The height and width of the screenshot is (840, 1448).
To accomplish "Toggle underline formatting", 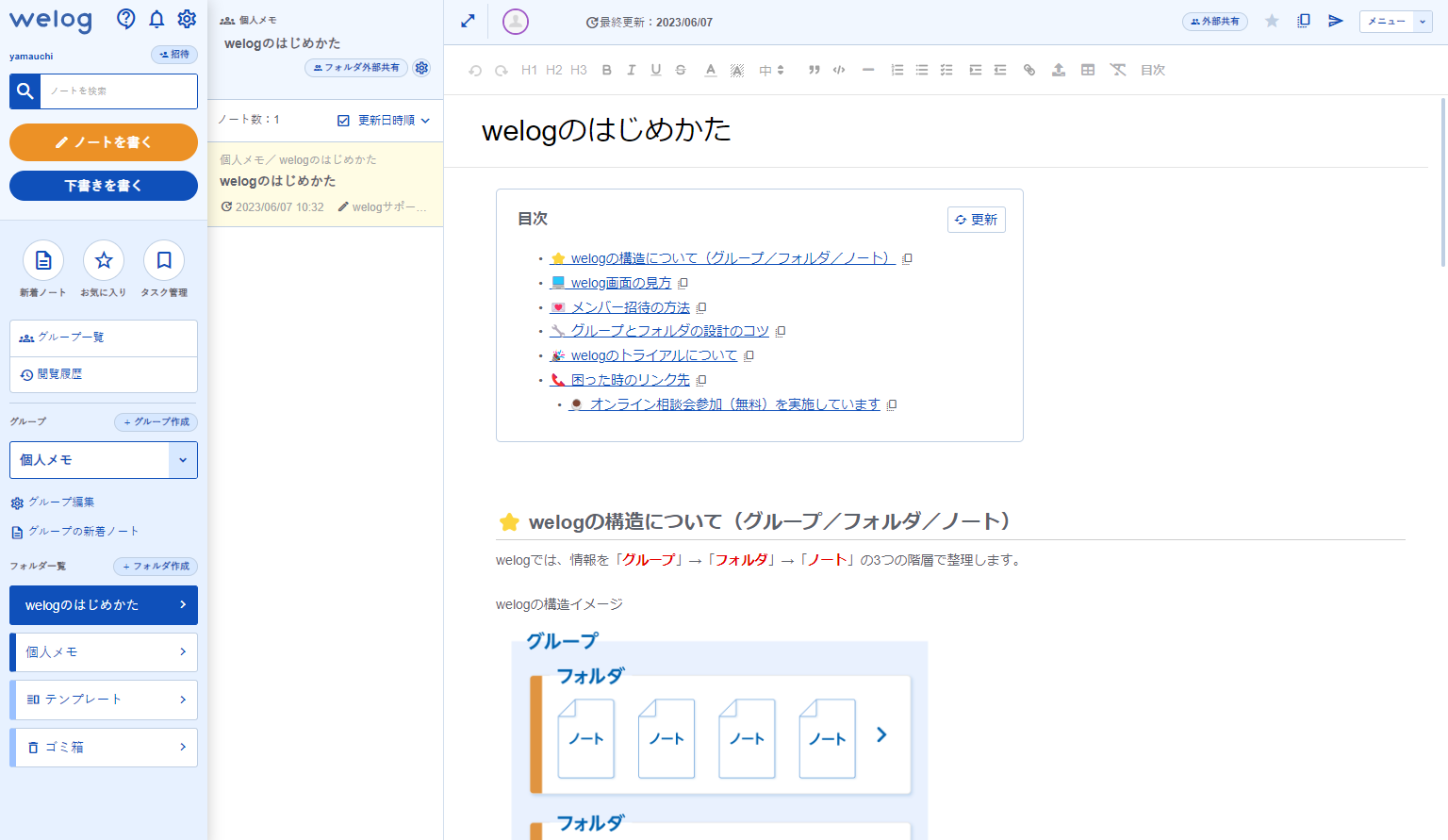I will [x=656, y=70].
